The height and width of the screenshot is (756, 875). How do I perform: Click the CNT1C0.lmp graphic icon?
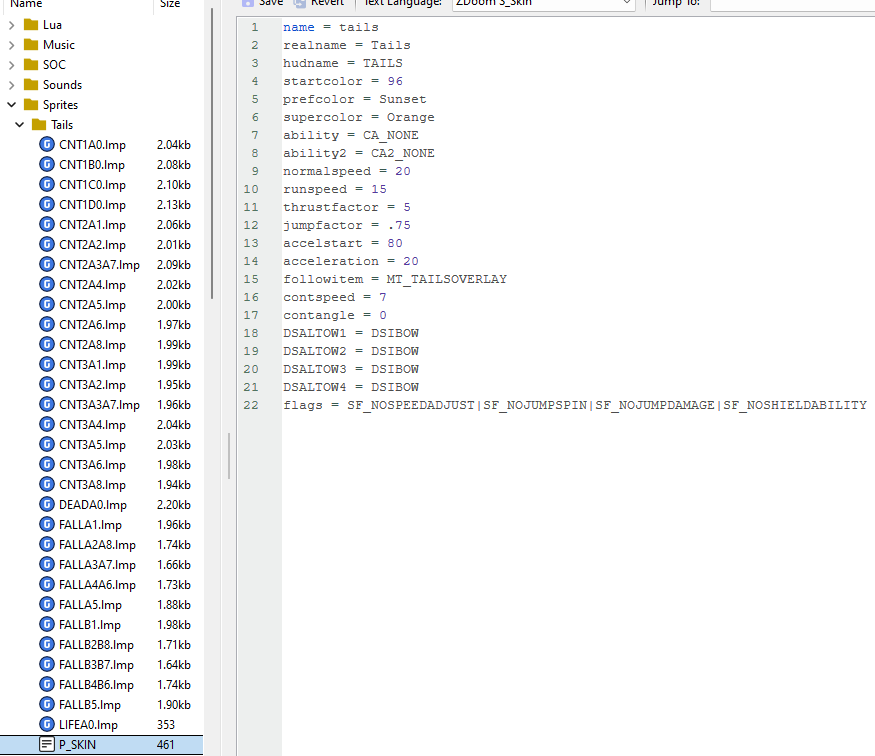click(x=47, y=185)
